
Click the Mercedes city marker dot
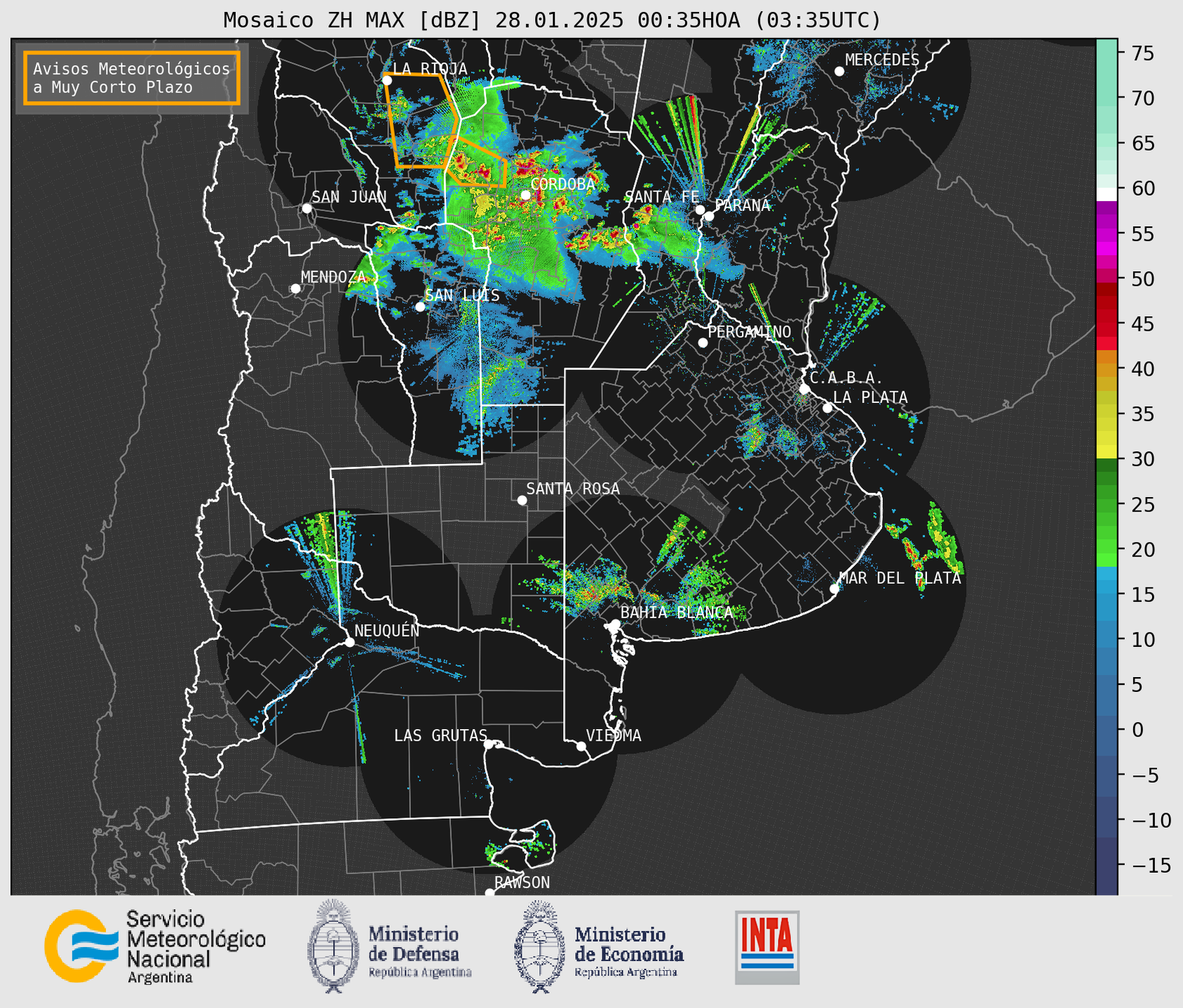click(839, 71)
